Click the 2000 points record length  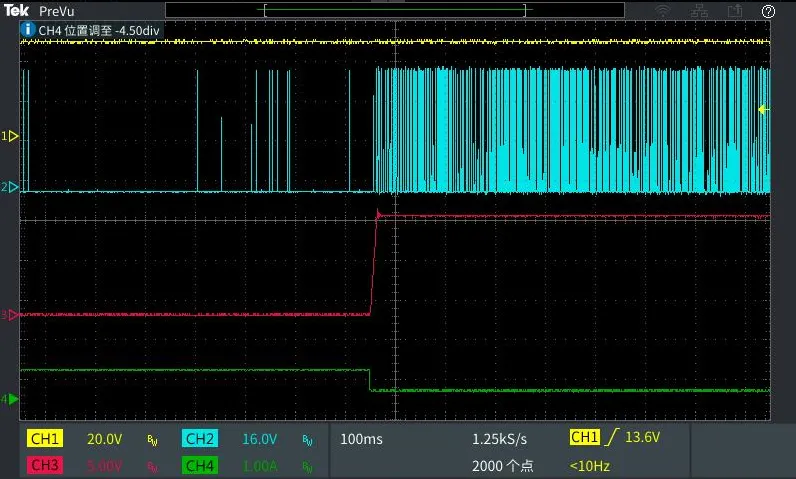(503, 465)
